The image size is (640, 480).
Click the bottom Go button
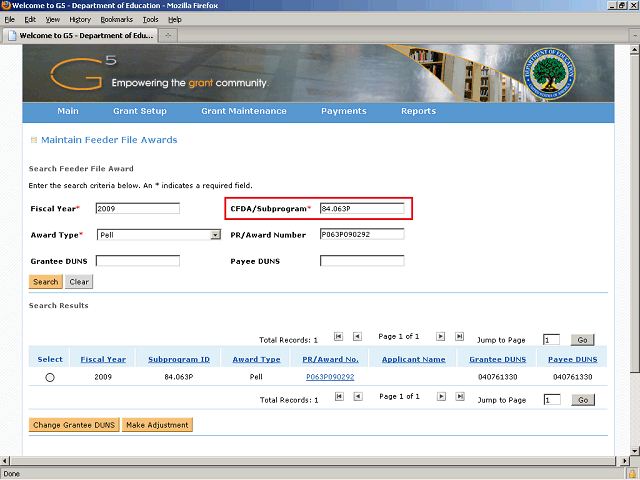pos(583,400)
